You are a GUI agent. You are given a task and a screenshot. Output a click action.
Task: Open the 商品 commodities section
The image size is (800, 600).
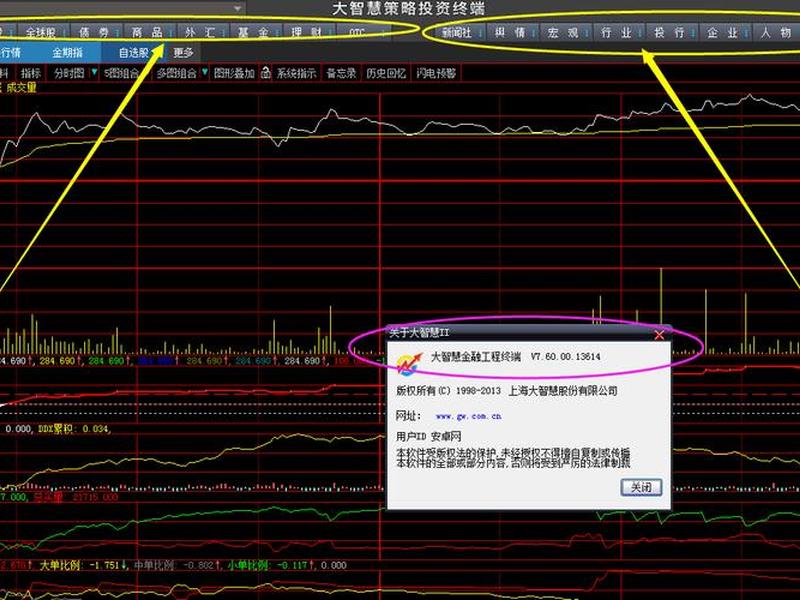point(148,33)
